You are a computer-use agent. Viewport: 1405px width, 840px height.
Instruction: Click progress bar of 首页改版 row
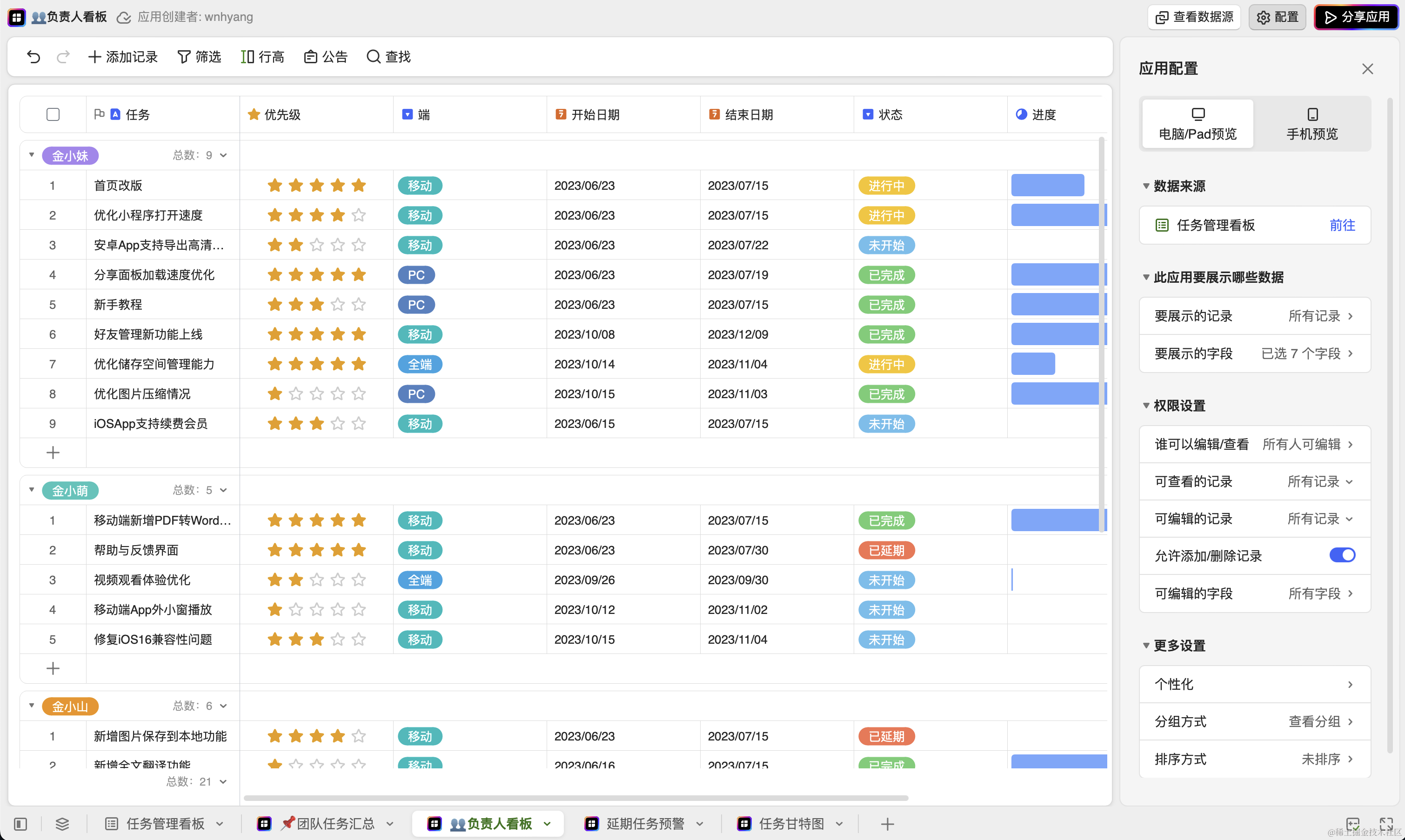(1047, 186)
